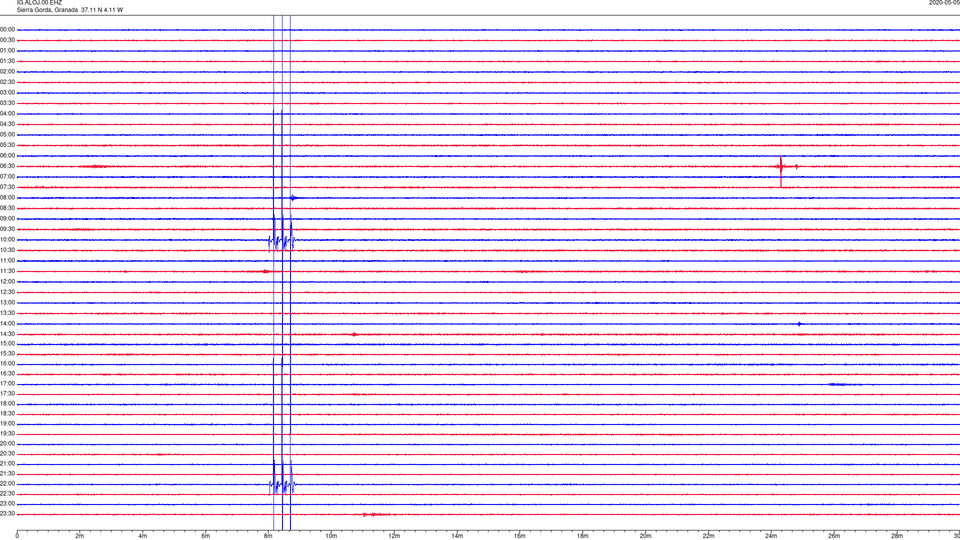Select the 18:00 trace time label
Viewport: 960px width, 540px height.
[x=7, y=404]
